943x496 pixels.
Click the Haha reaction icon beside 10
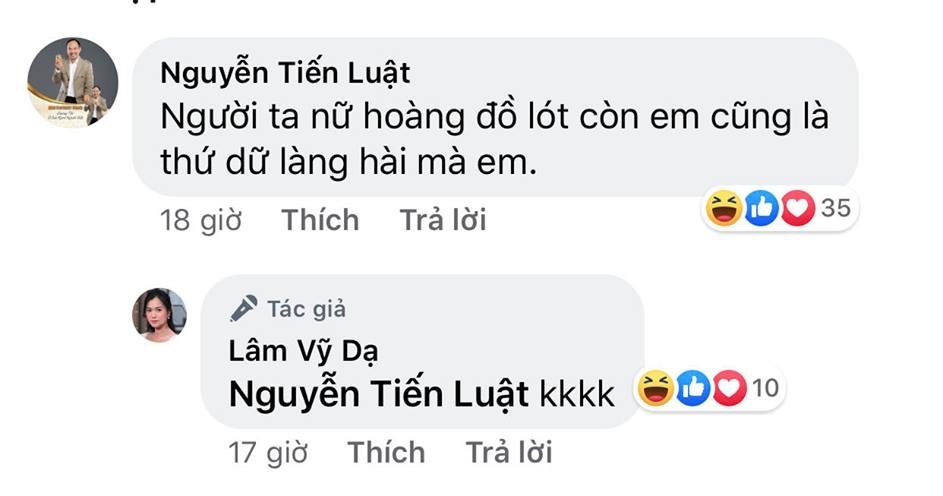[656, 388]
